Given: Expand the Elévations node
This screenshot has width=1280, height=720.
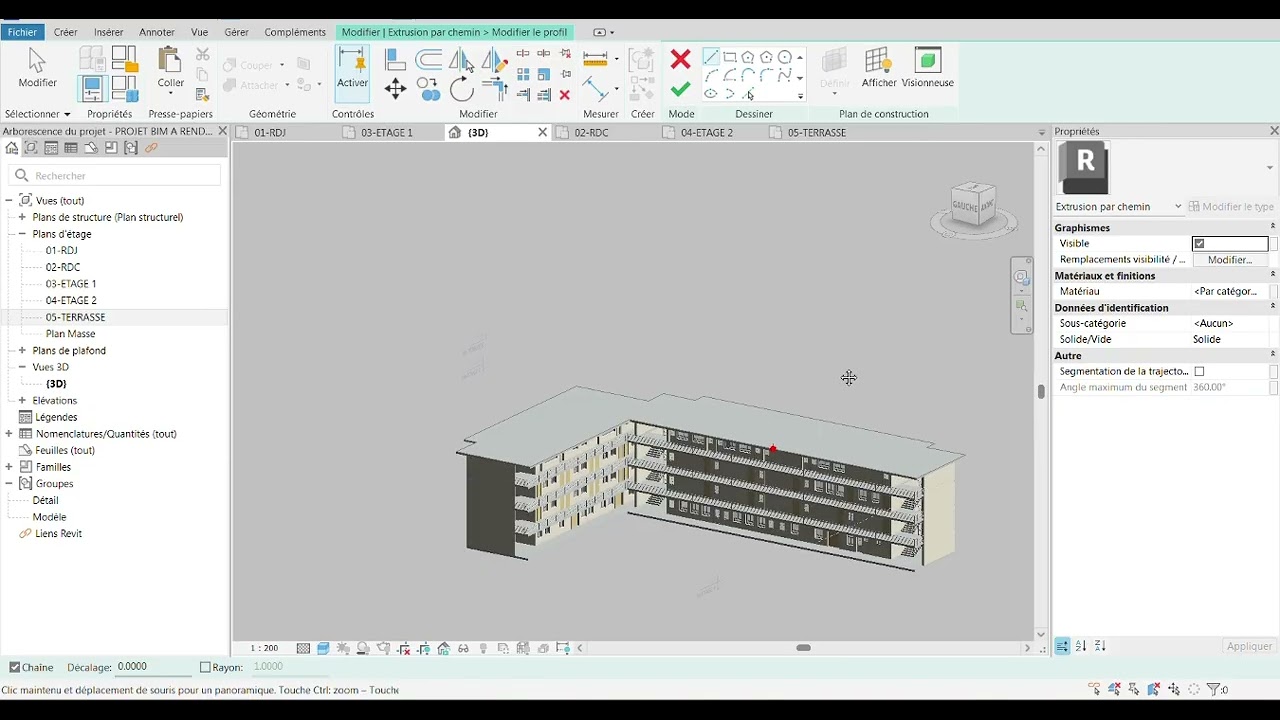Looking at the screenshot, I should pyautogui.click(x=22, y=401).
